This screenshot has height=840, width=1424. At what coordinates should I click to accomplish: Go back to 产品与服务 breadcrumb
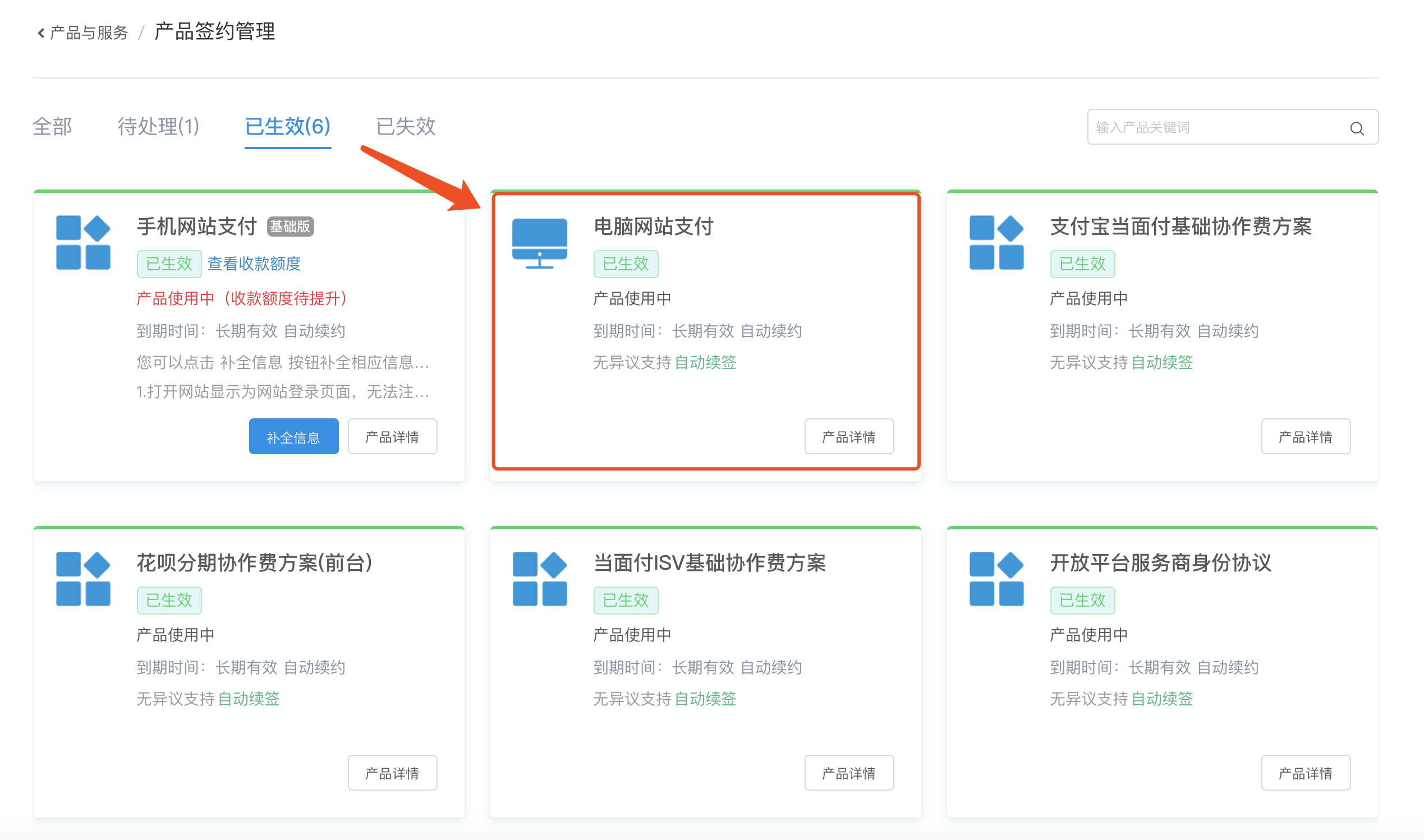pyautogui.click(x=89, y=33)
